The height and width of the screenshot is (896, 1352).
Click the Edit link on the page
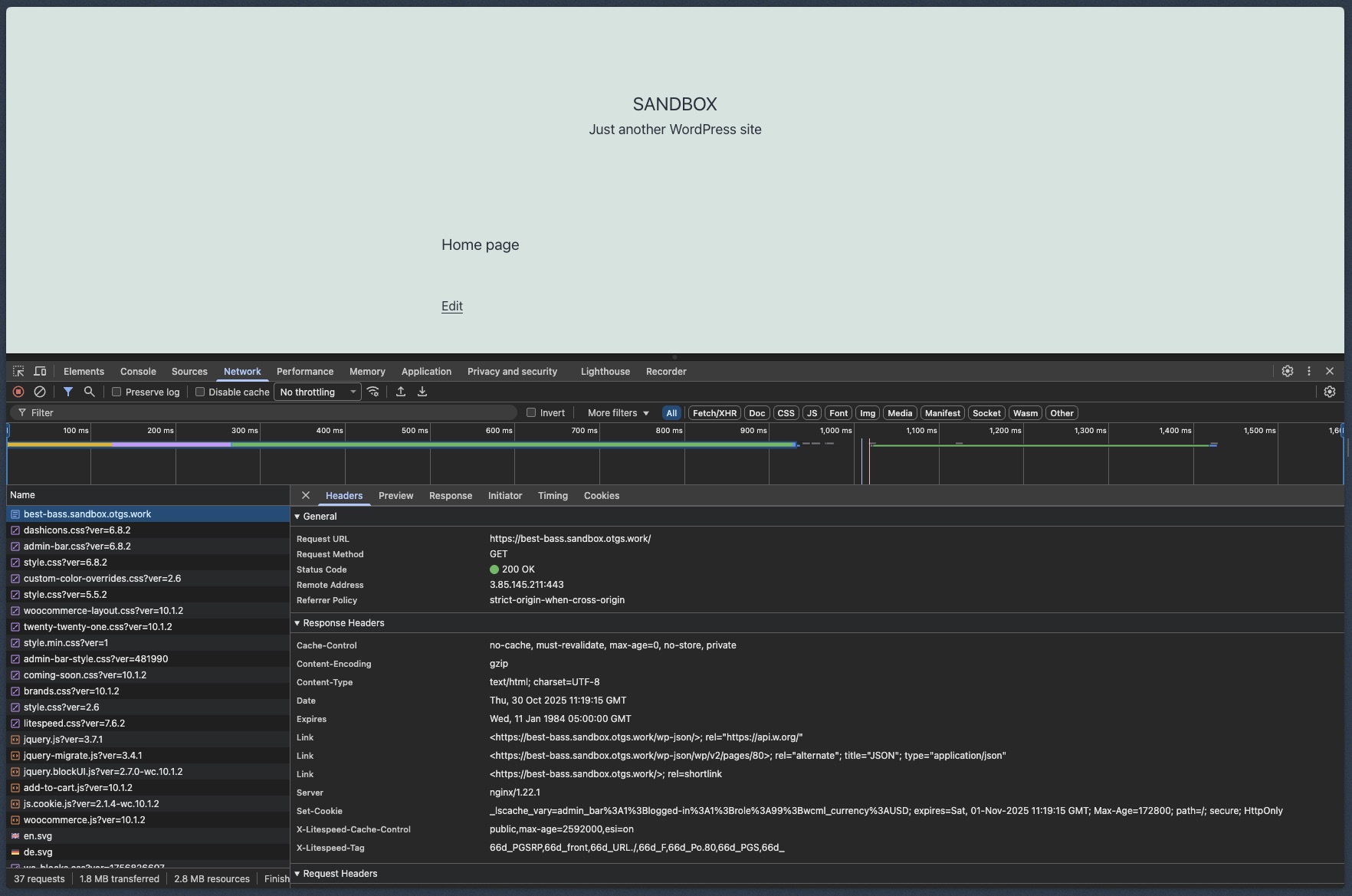point(452,307)
